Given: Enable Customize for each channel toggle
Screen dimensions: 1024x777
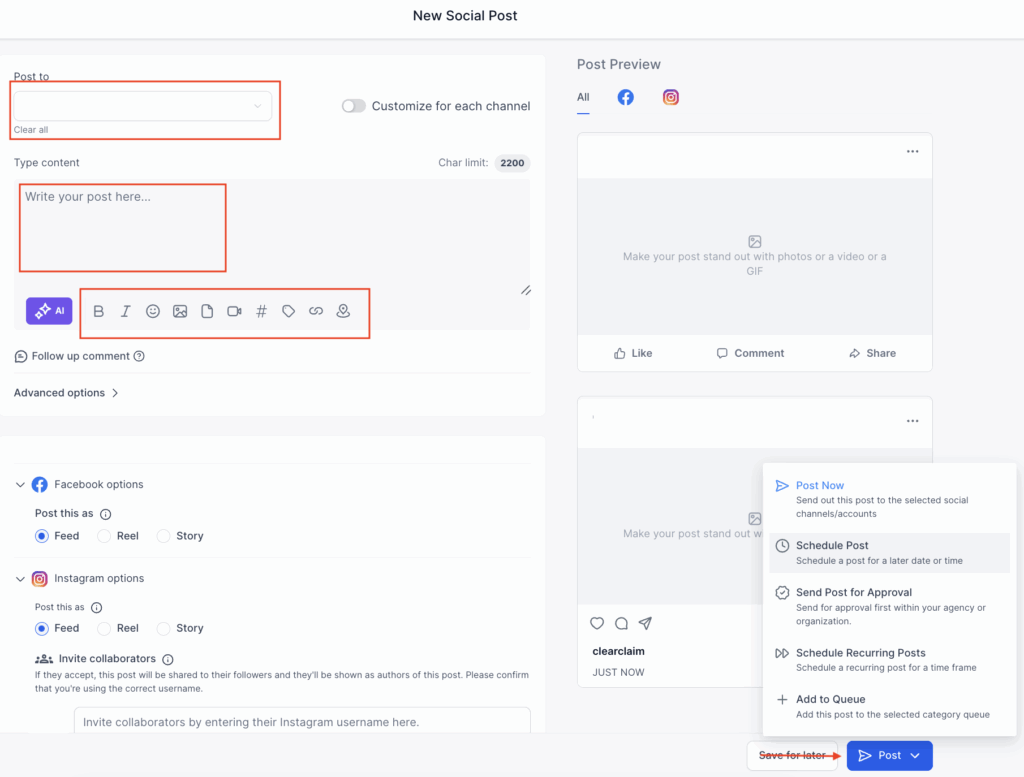Looking at the screenshot, I should pyautogui.click(x=354, y=106).
